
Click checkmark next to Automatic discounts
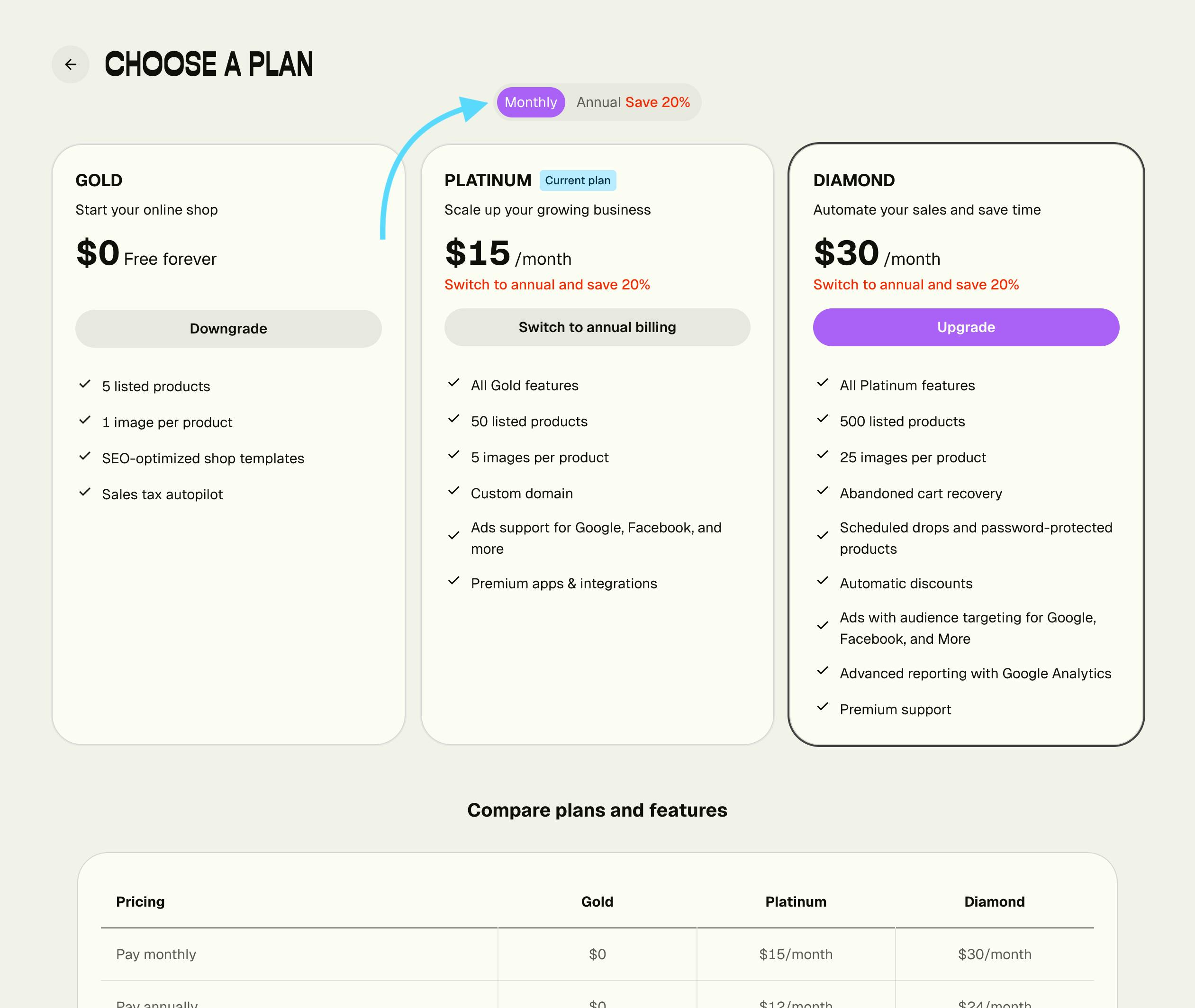pyautogui.click(x=823, y=581)
